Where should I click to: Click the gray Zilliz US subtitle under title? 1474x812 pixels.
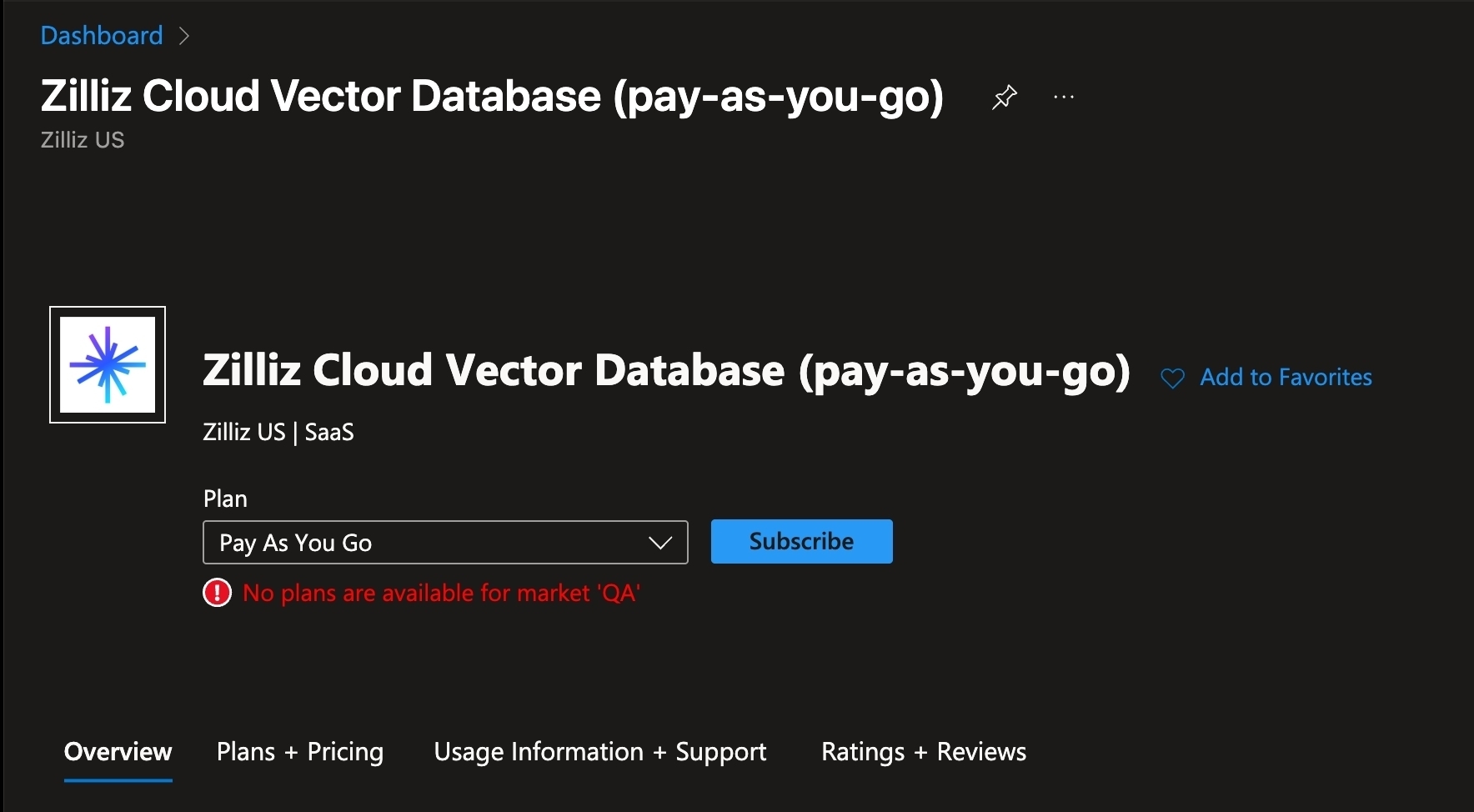tap(83, 140)
